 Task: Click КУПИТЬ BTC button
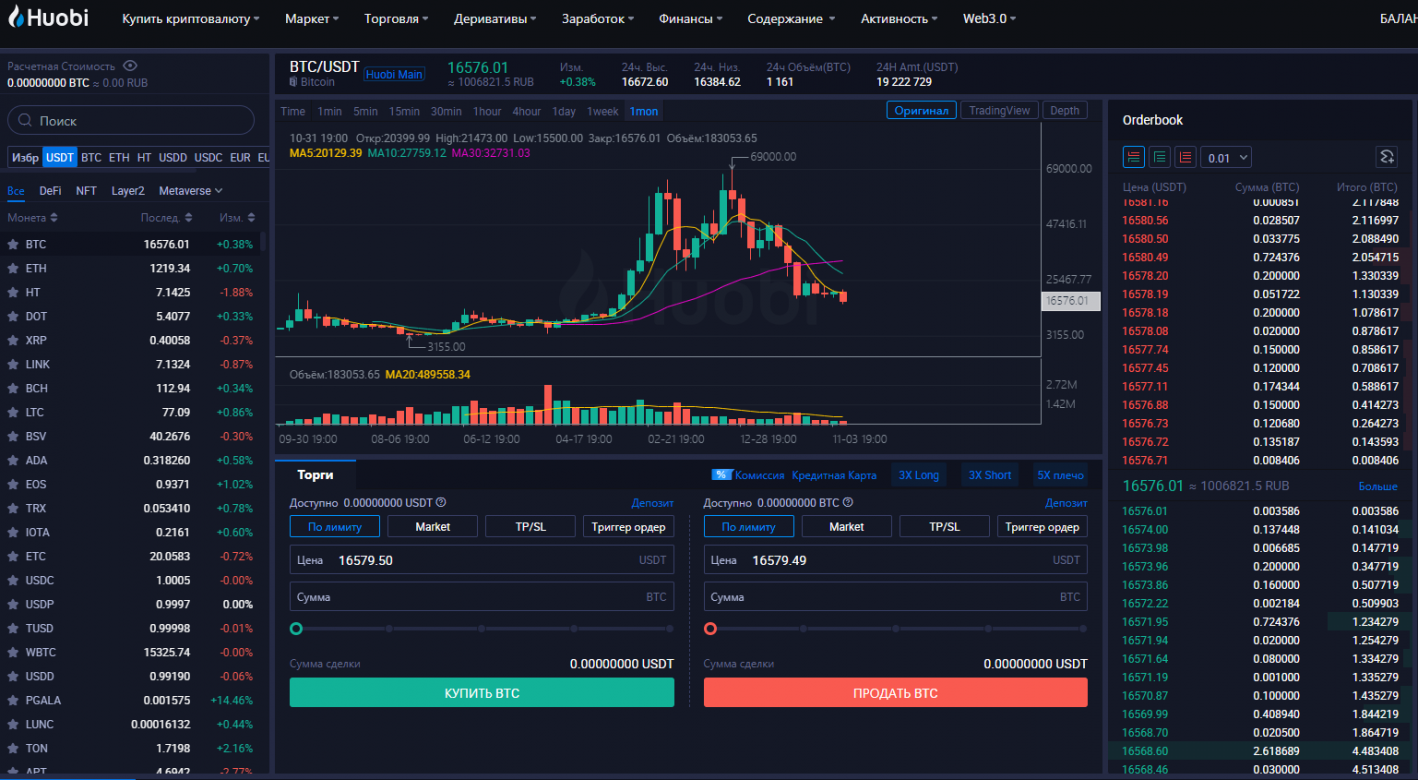[482, 693]
